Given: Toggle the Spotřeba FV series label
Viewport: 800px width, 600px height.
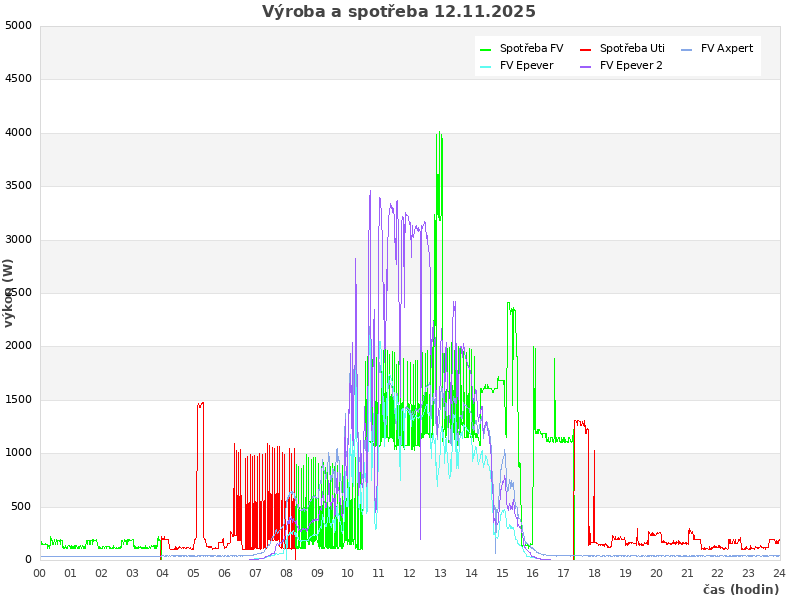Looking at the screenshot, I should [531, 48].
